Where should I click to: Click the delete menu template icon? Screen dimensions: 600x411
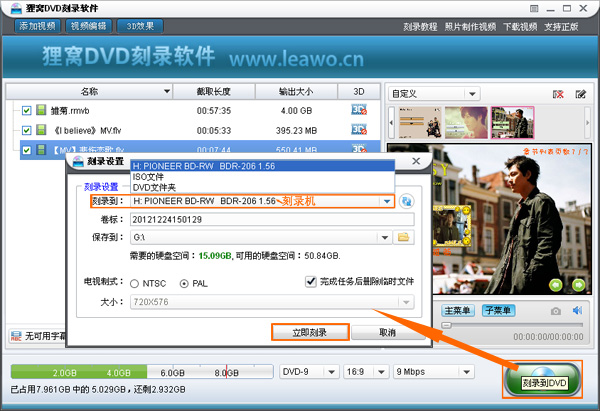558,94
